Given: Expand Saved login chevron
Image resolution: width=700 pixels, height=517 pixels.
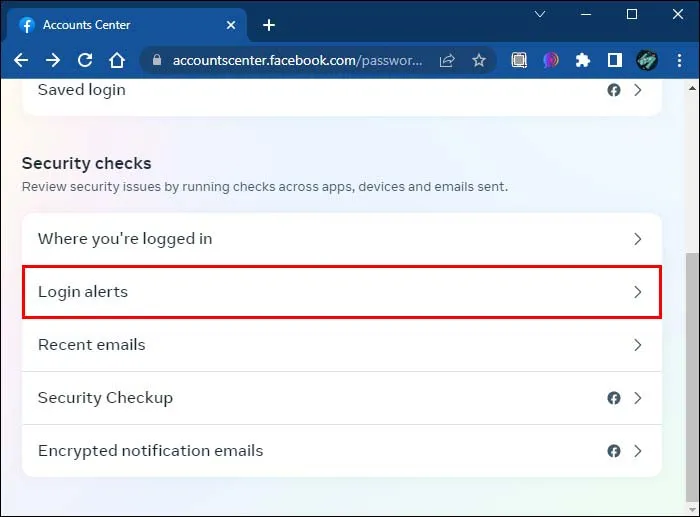Looking at the screenshot, I should coord(638,90).
